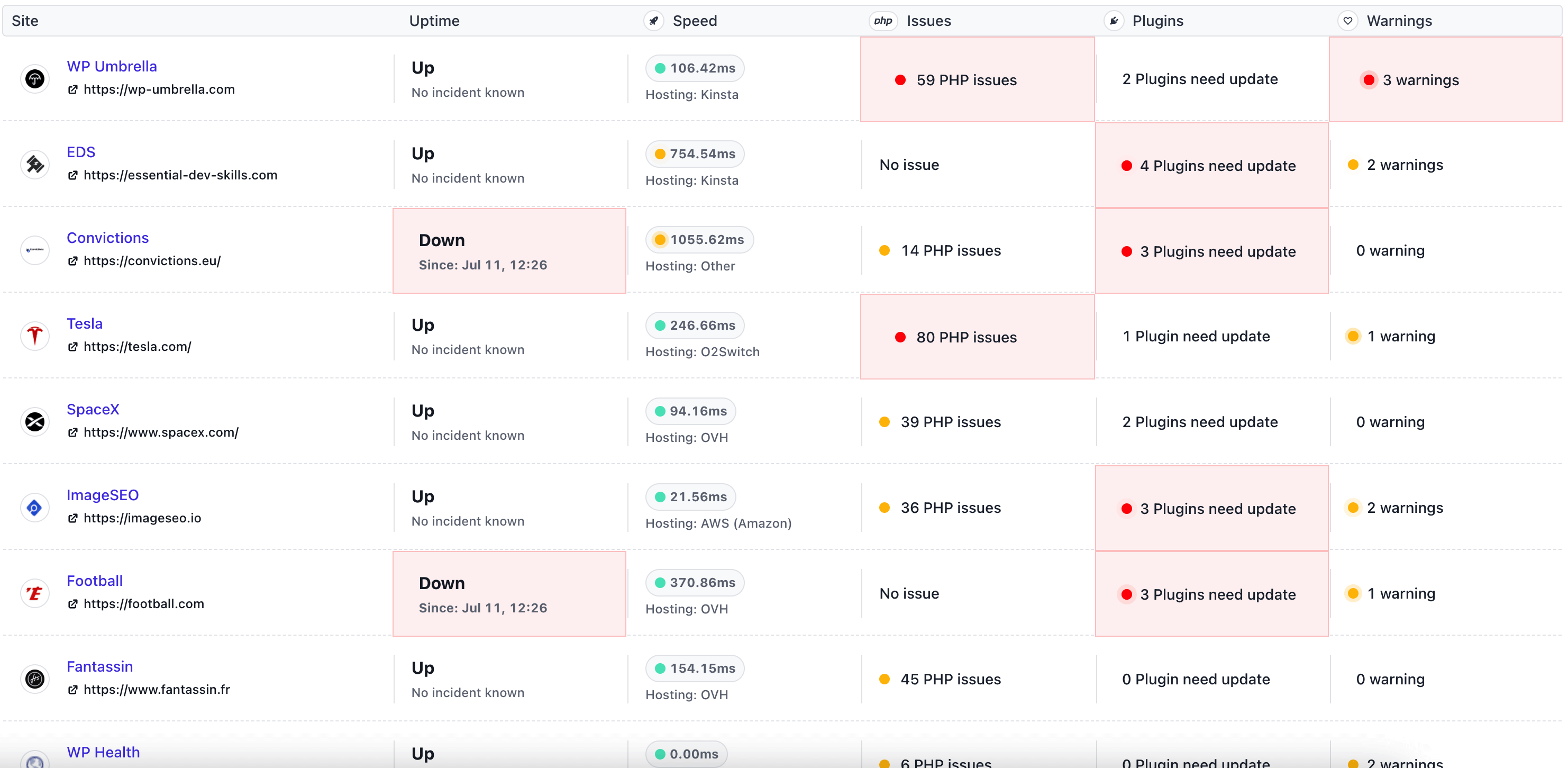Open the SpaceX site link

pos(93,409)
